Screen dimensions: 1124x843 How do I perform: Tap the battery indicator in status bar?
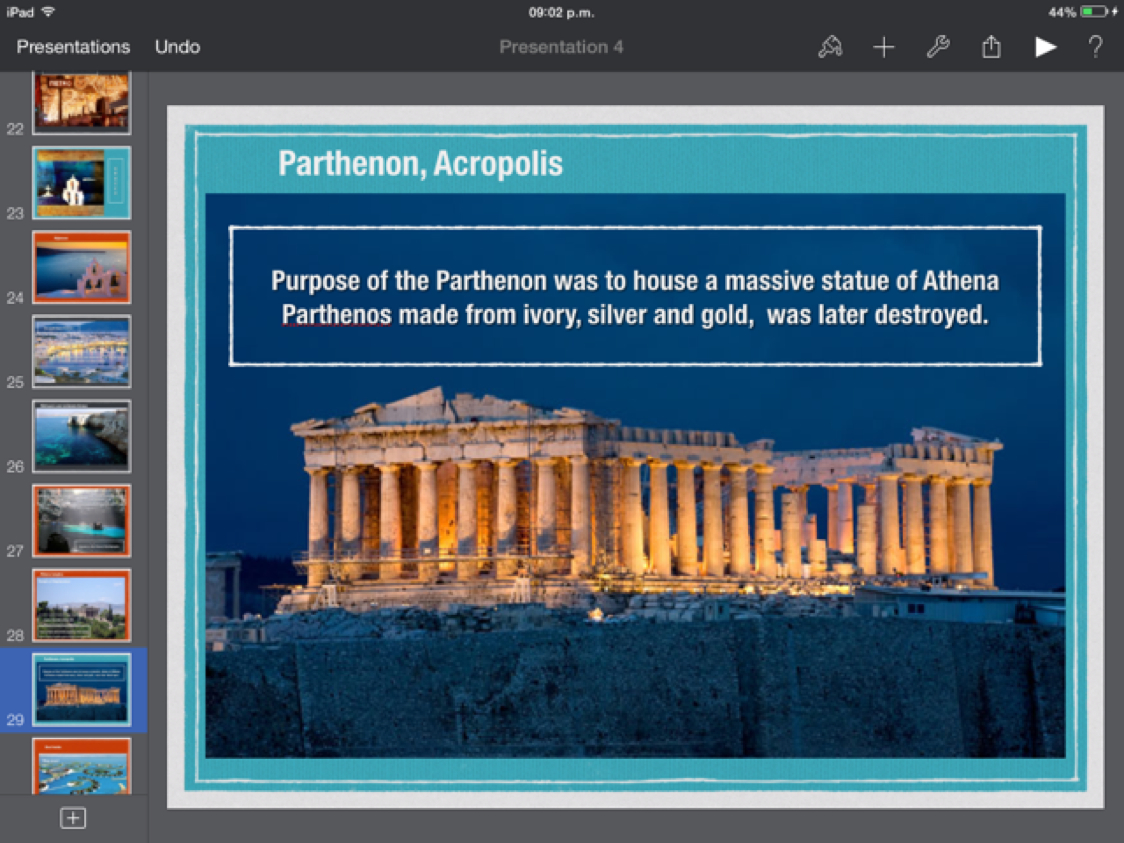coord(1094,12)
